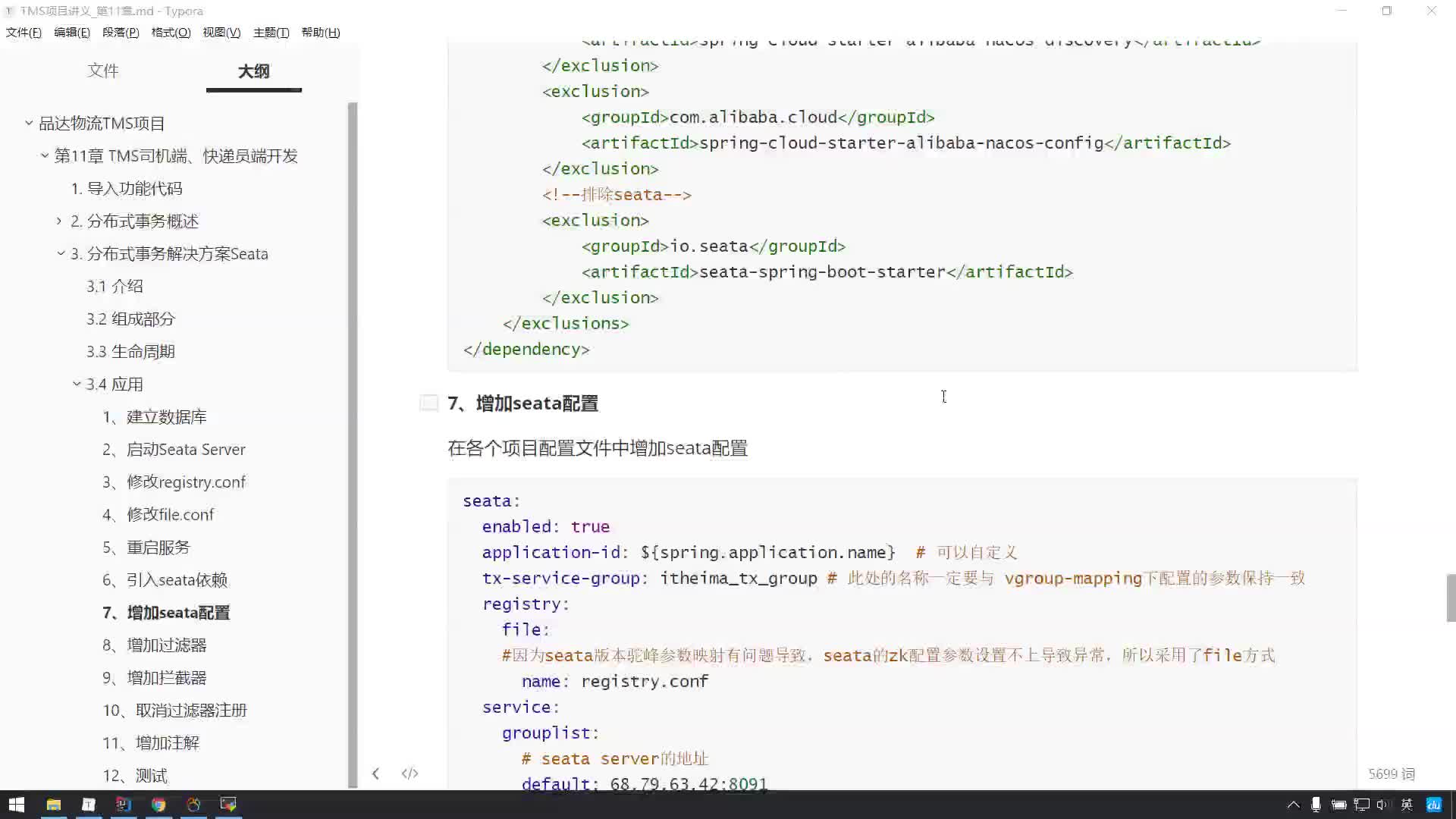Click the io.seata groupId line
1456x819 pixels.
coord(713,246)
